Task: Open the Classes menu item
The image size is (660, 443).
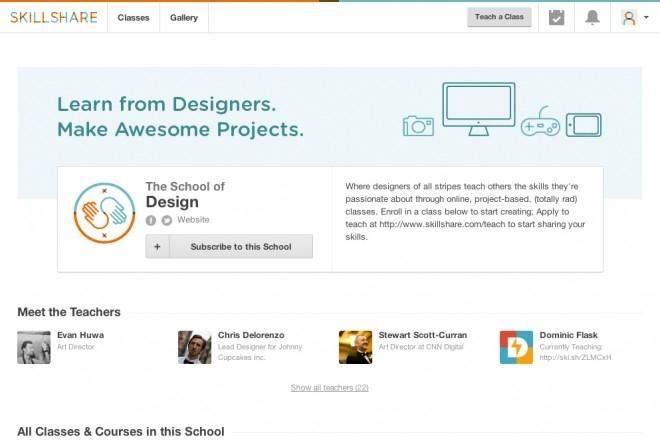Action: pyautogui.click(x=133, y=18)
